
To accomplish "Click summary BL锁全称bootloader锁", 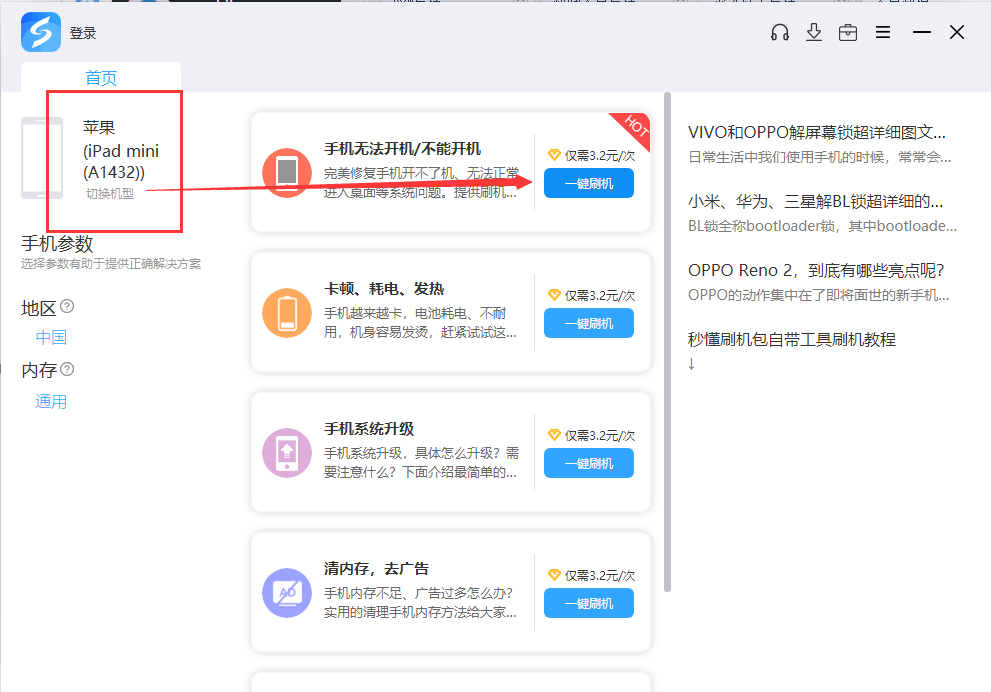I will (x=822, y=226).
